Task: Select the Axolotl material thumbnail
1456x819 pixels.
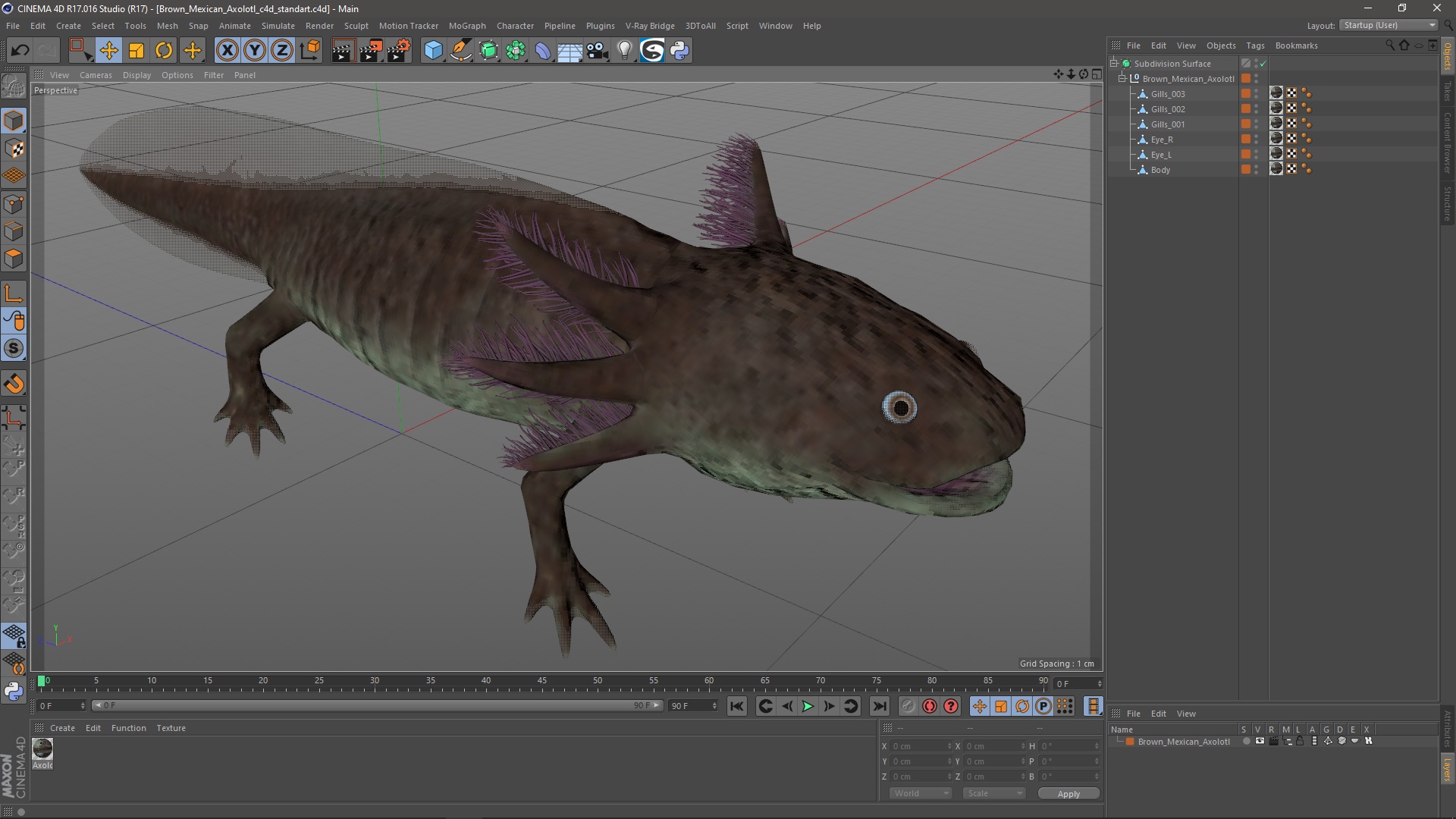Action: (x=42, y=748)
